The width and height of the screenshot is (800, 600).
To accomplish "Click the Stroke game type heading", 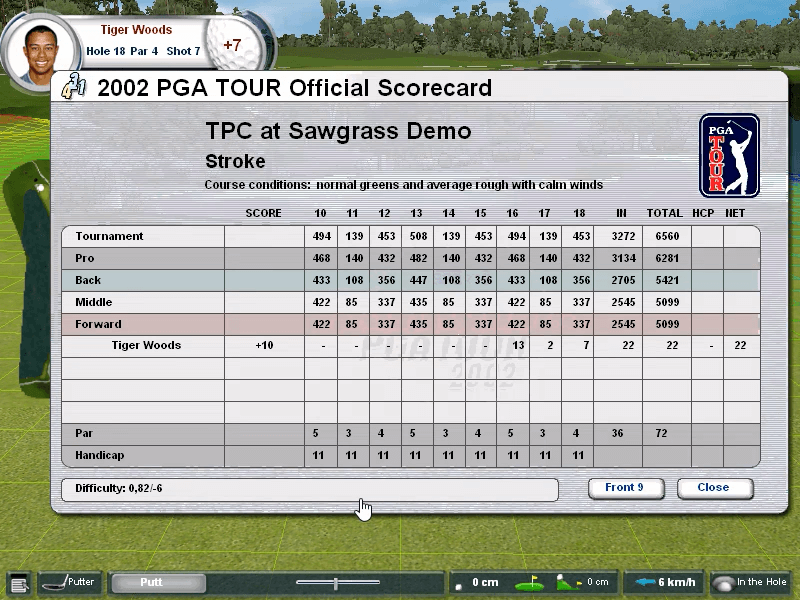I will (x=235, y=162).
